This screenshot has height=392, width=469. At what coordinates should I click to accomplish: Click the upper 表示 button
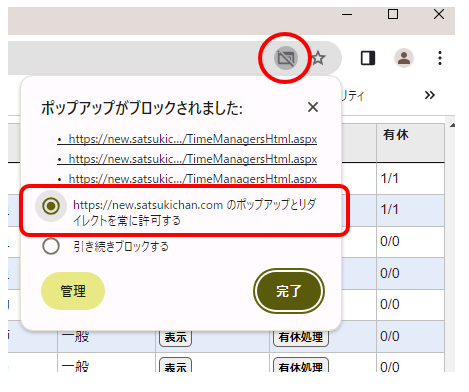click(175, 337)
